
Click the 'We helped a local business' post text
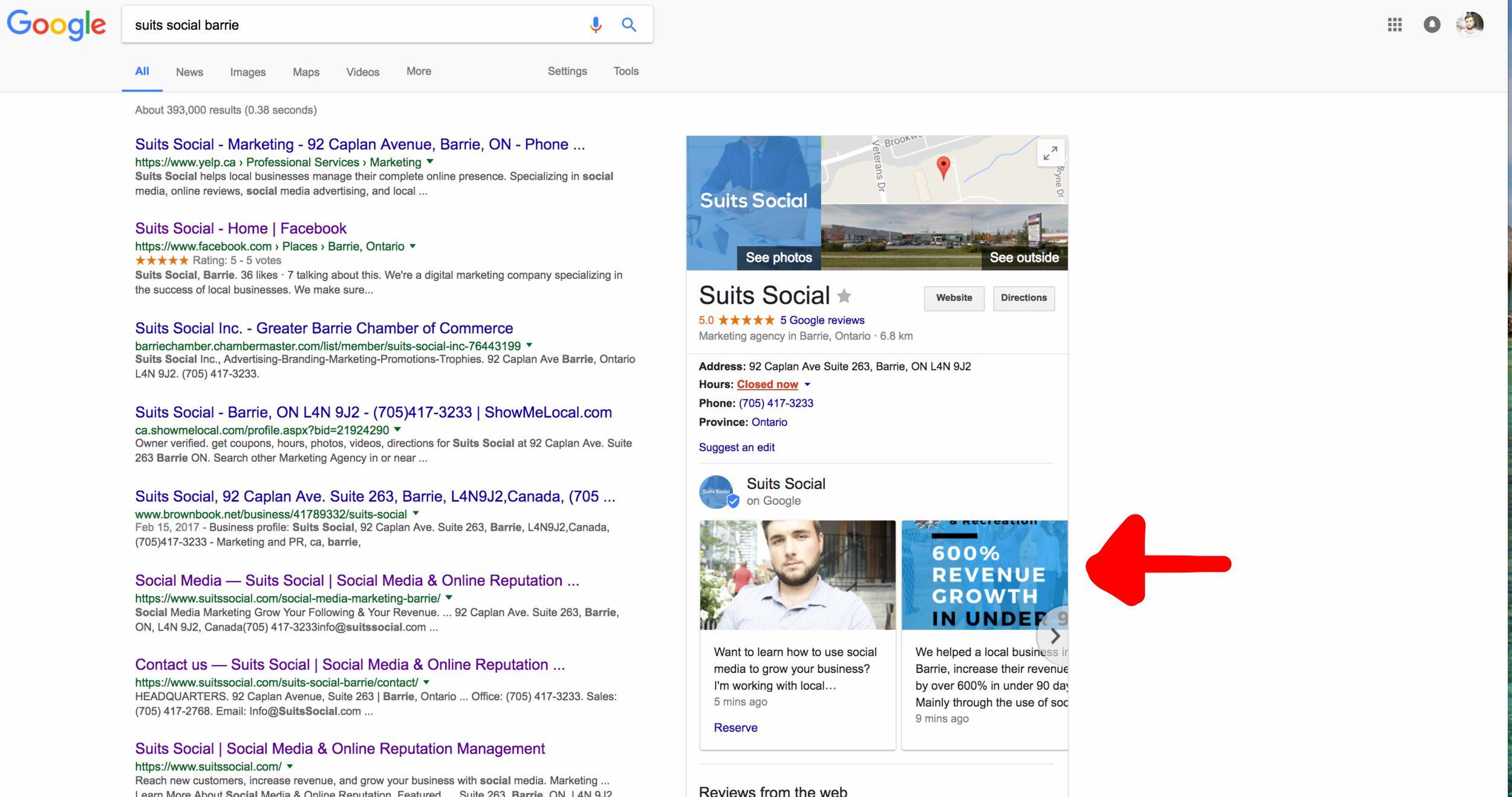pyautogui.click(x=991, y=678)
